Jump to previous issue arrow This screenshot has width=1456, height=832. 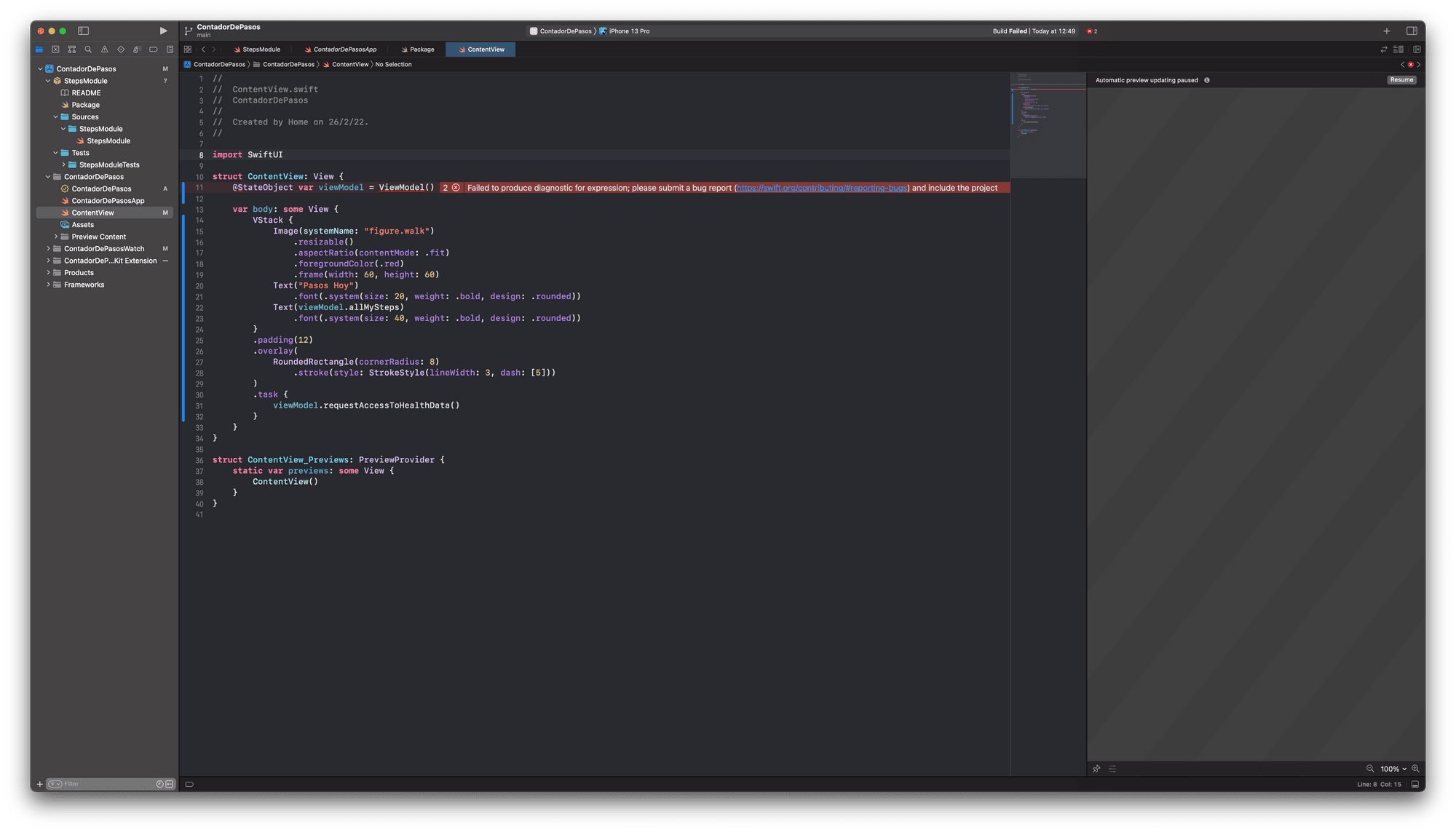(x=1403, y=65)
